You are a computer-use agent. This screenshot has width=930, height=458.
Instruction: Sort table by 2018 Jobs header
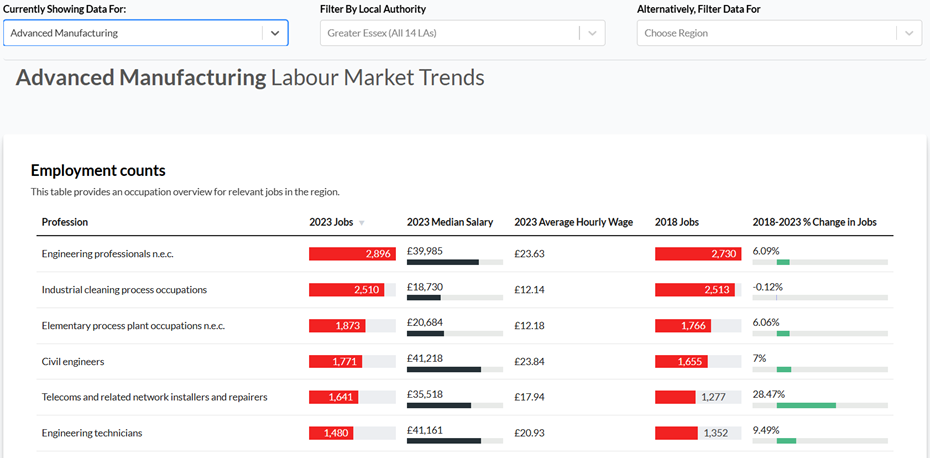click(677, 222)
